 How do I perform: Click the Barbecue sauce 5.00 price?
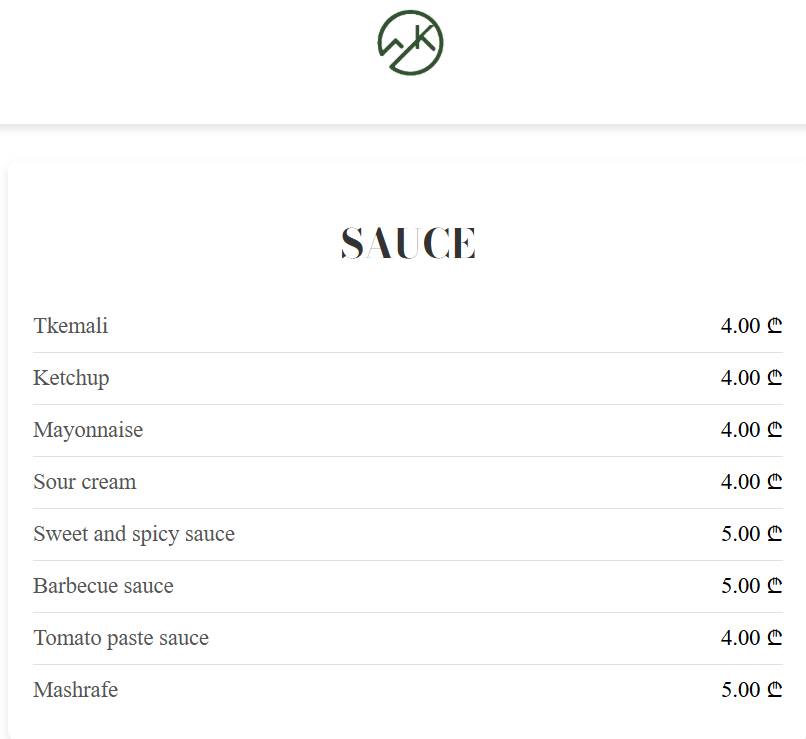click(x=752, y=585)
